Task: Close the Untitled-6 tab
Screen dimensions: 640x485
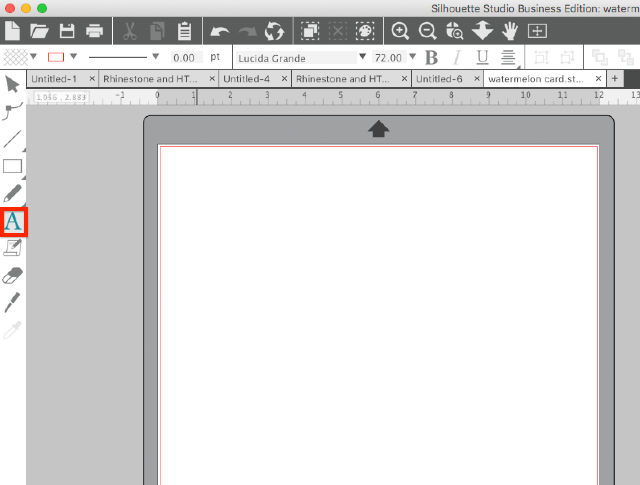Action: (x=477, y=78)
